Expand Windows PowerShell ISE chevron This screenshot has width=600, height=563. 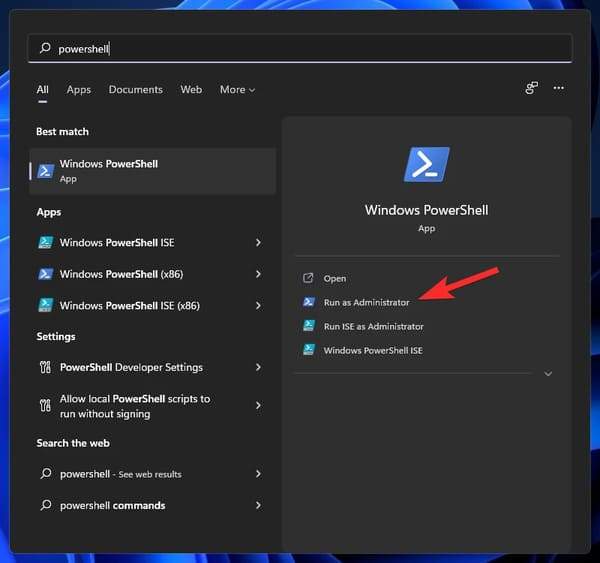(x=258, y=243)
